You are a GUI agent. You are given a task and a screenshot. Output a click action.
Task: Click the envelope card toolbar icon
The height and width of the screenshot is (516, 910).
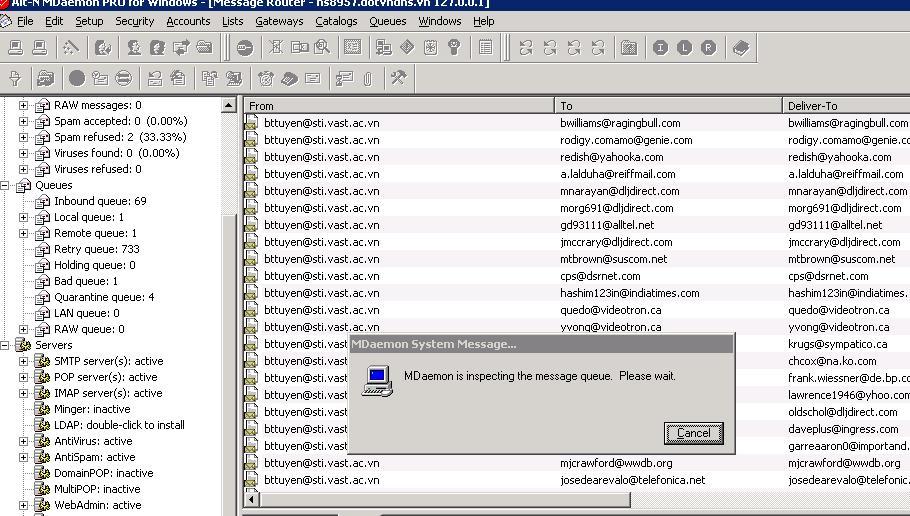pos(313,78)
